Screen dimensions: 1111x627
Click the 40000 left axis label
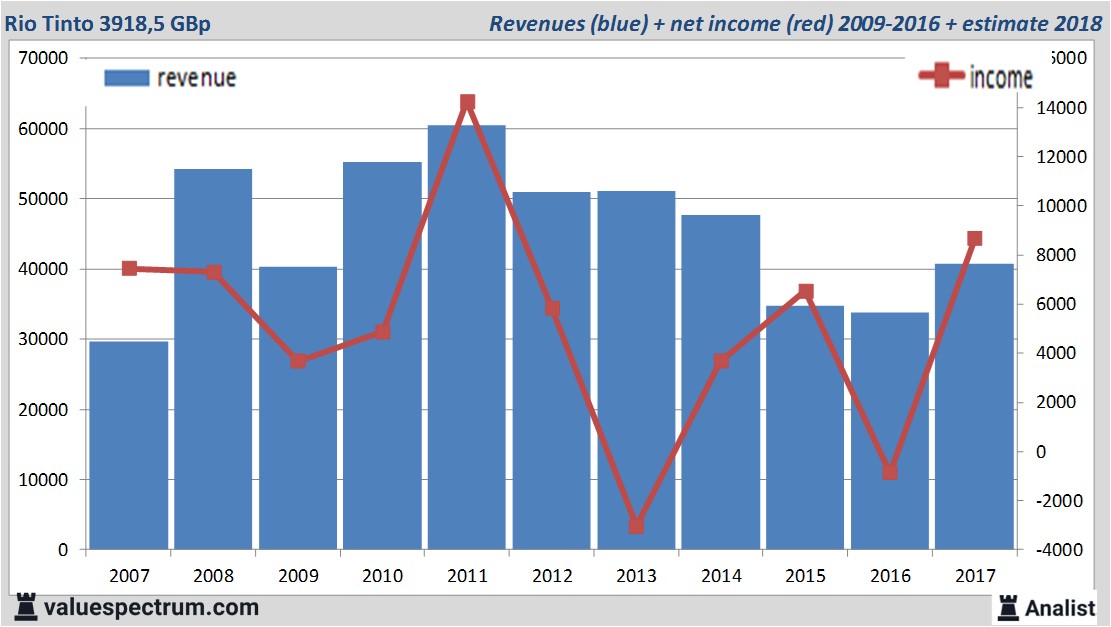click(43, 269)
